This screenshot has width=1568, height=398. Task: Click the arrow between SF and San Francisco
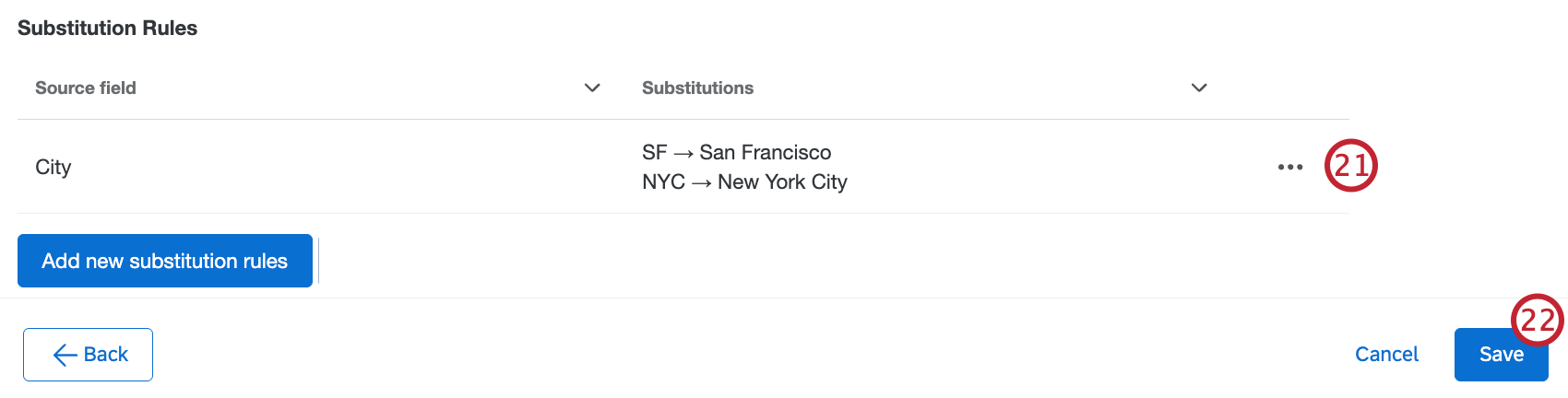683,154
